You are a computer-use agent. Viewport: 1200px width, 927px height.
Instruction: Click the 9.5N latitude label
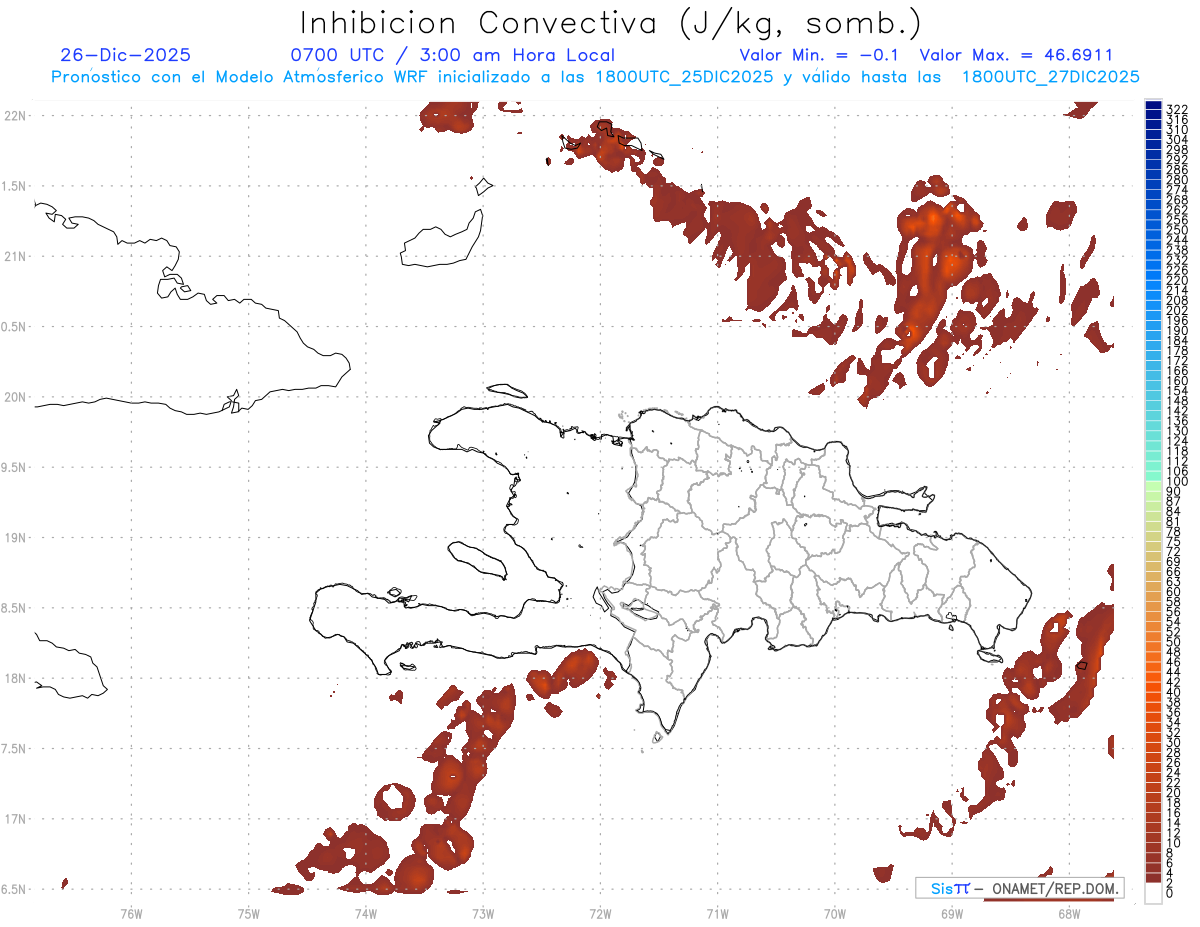[14, 467]
